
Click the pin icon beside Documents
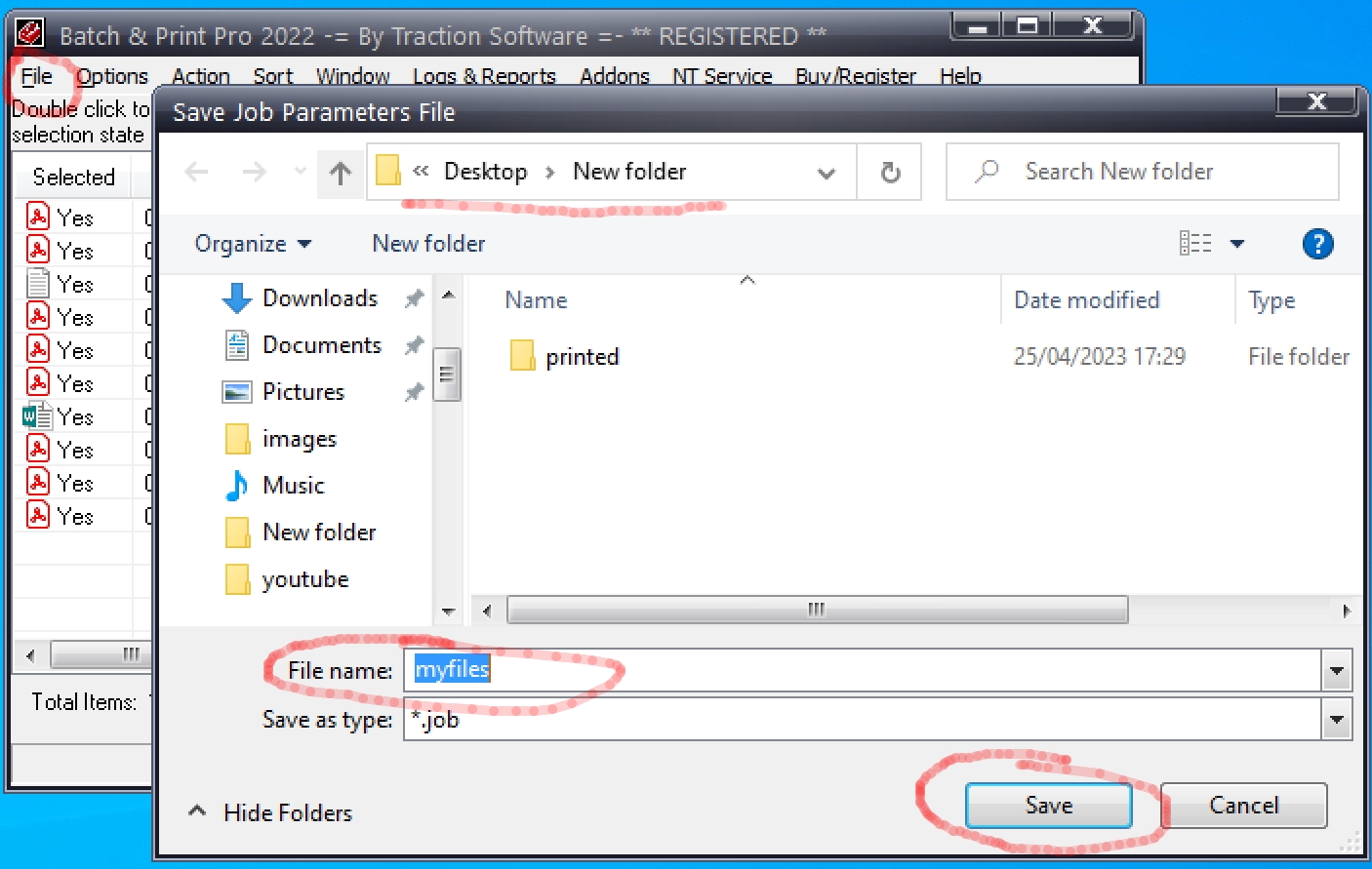415,344
